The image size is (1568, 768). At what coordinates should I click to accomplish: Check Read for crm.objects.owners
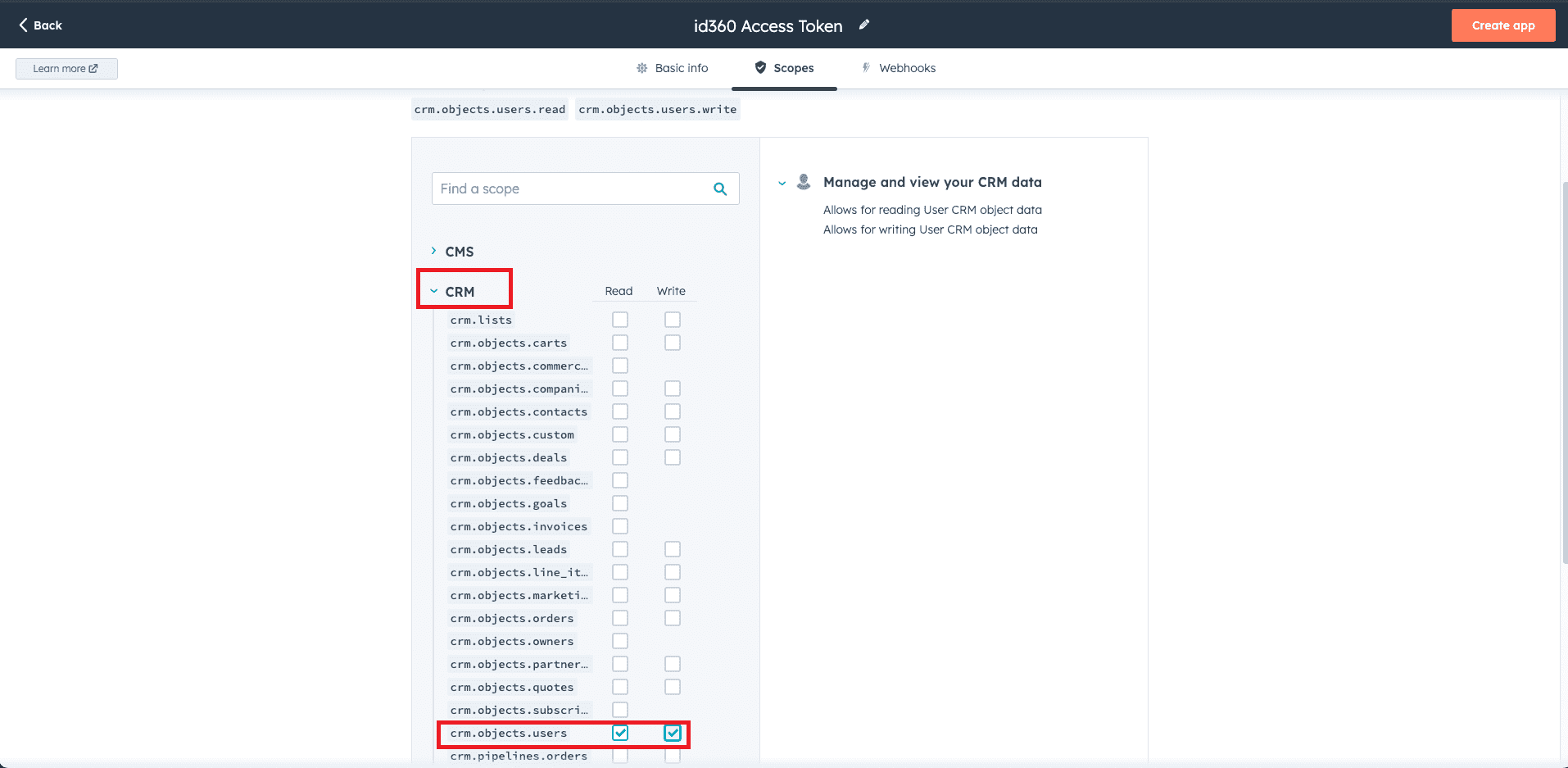pos(620,641)
